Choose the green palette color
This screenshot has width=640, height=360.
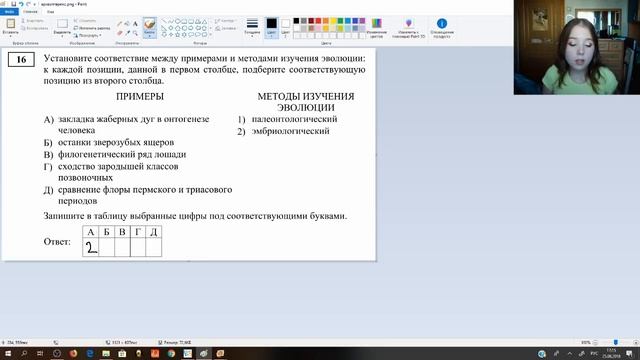coord(340,21)
